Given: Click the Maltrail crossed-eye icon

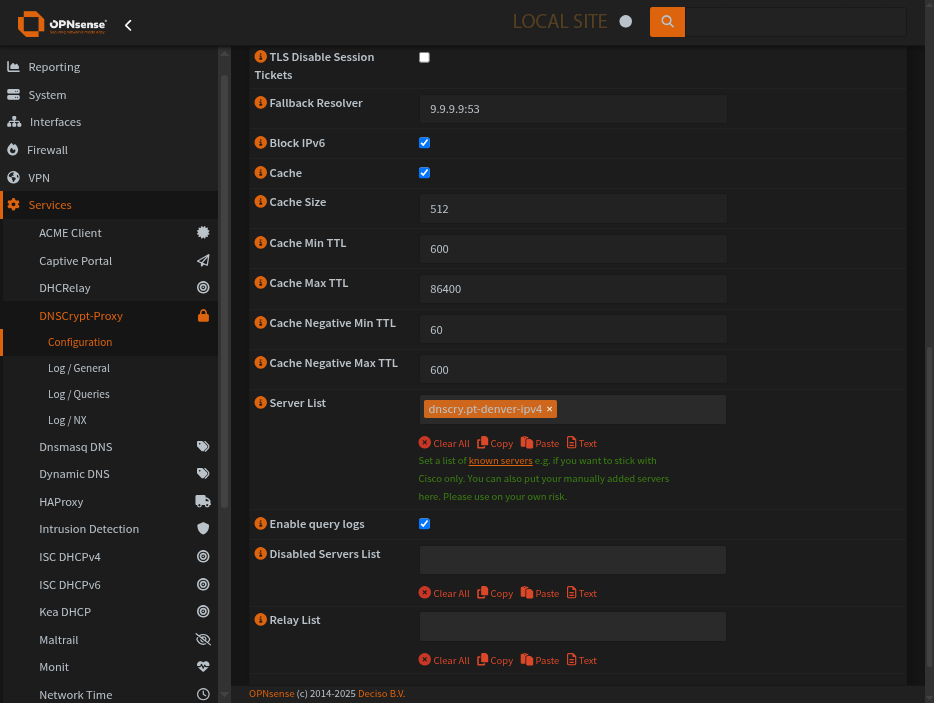Looking at the screenshot, I should [x=203, y=639].
